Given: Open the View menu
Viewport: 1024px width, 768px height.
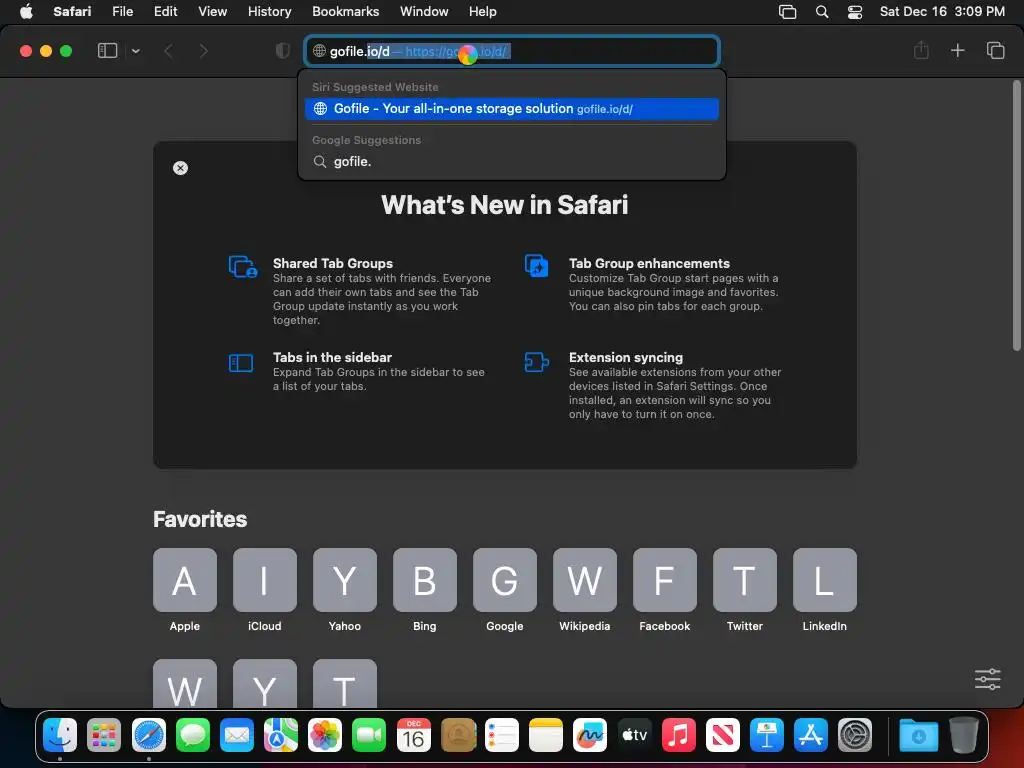Looking at the screenshot, I should (212, 12).
